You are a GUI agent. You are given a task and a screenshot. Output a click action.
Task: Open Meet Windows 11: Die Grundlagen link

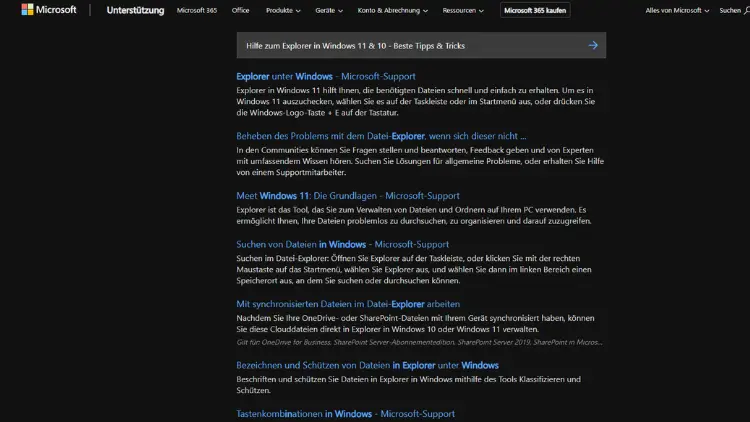tap(348, 196)
